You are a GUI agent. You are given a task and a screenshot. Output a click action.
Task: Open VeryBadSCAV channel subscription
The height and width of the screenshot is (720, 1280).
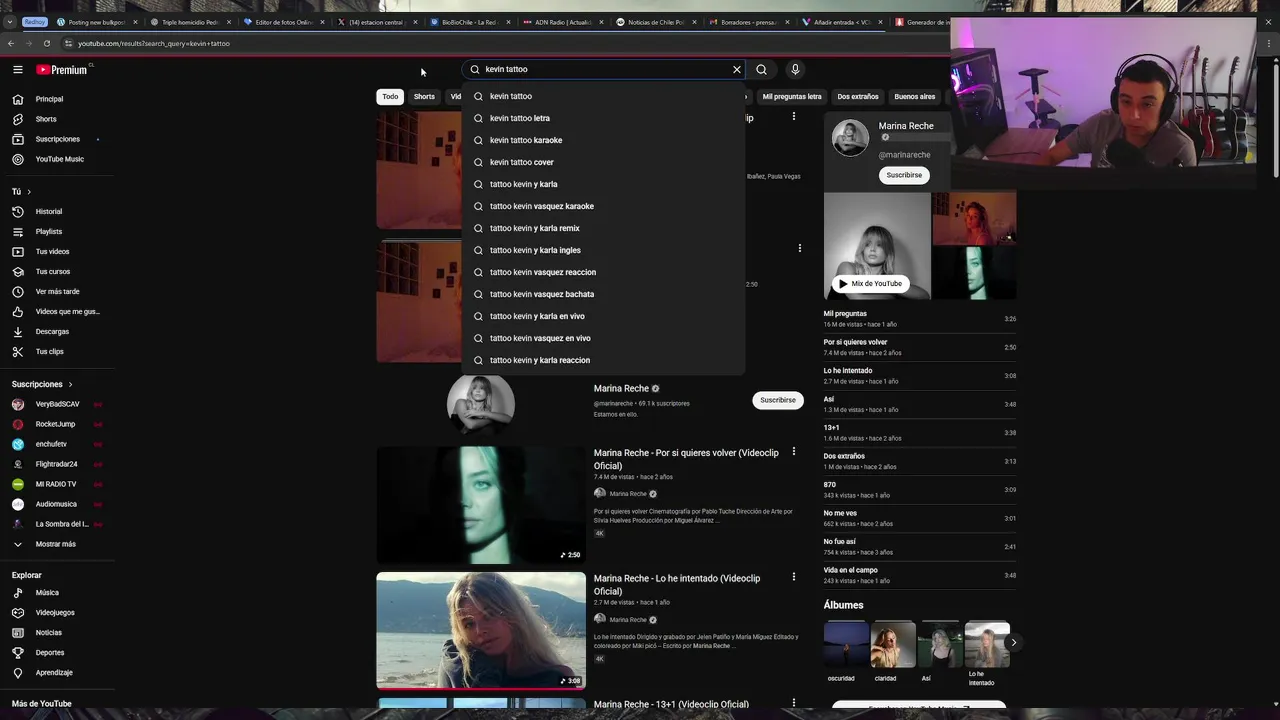point(57,404)
